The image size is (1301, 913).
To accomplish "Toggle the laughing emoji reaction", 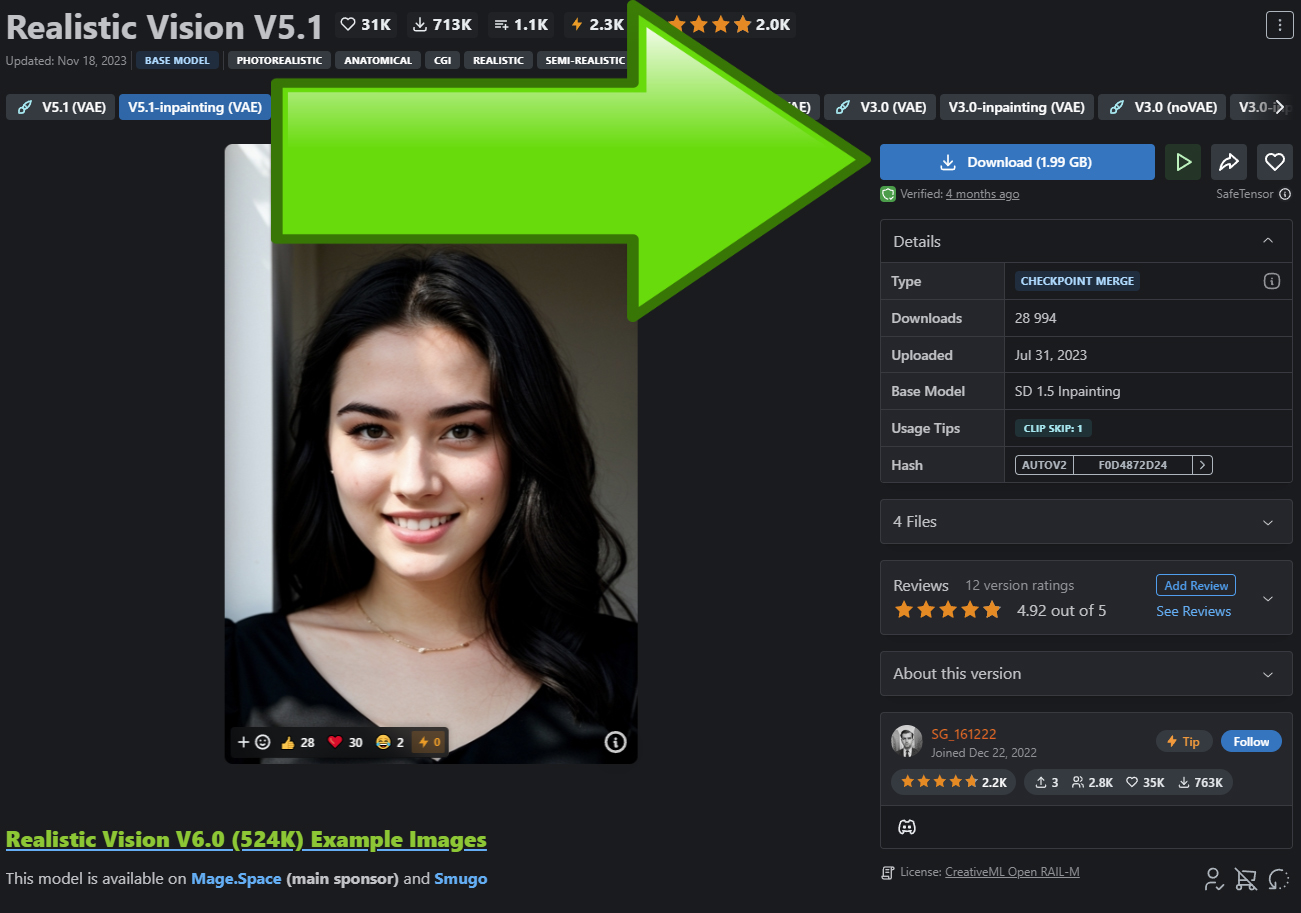I will click(x=390, y=742).
